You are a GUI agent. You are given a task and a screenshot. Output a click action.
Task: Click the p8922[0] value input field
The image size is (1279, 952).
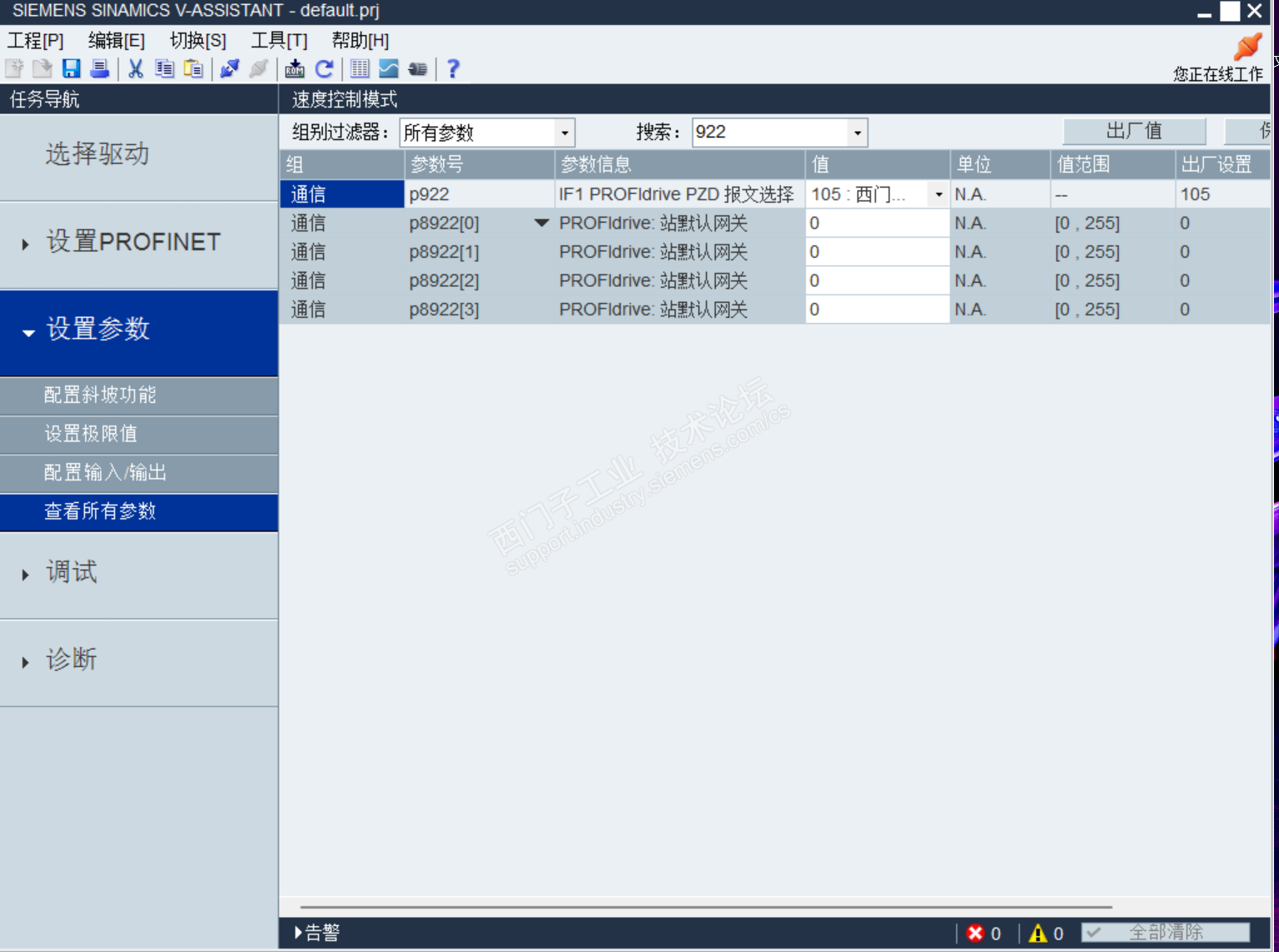pos(877,223)
